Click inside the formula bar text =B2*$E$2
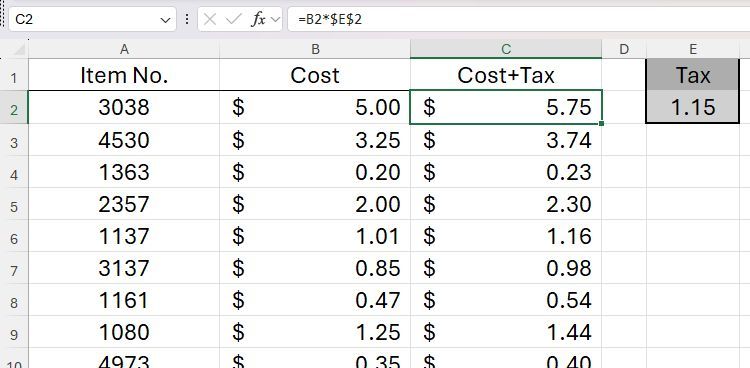750x368 pixels. click(x=330, y=20)
